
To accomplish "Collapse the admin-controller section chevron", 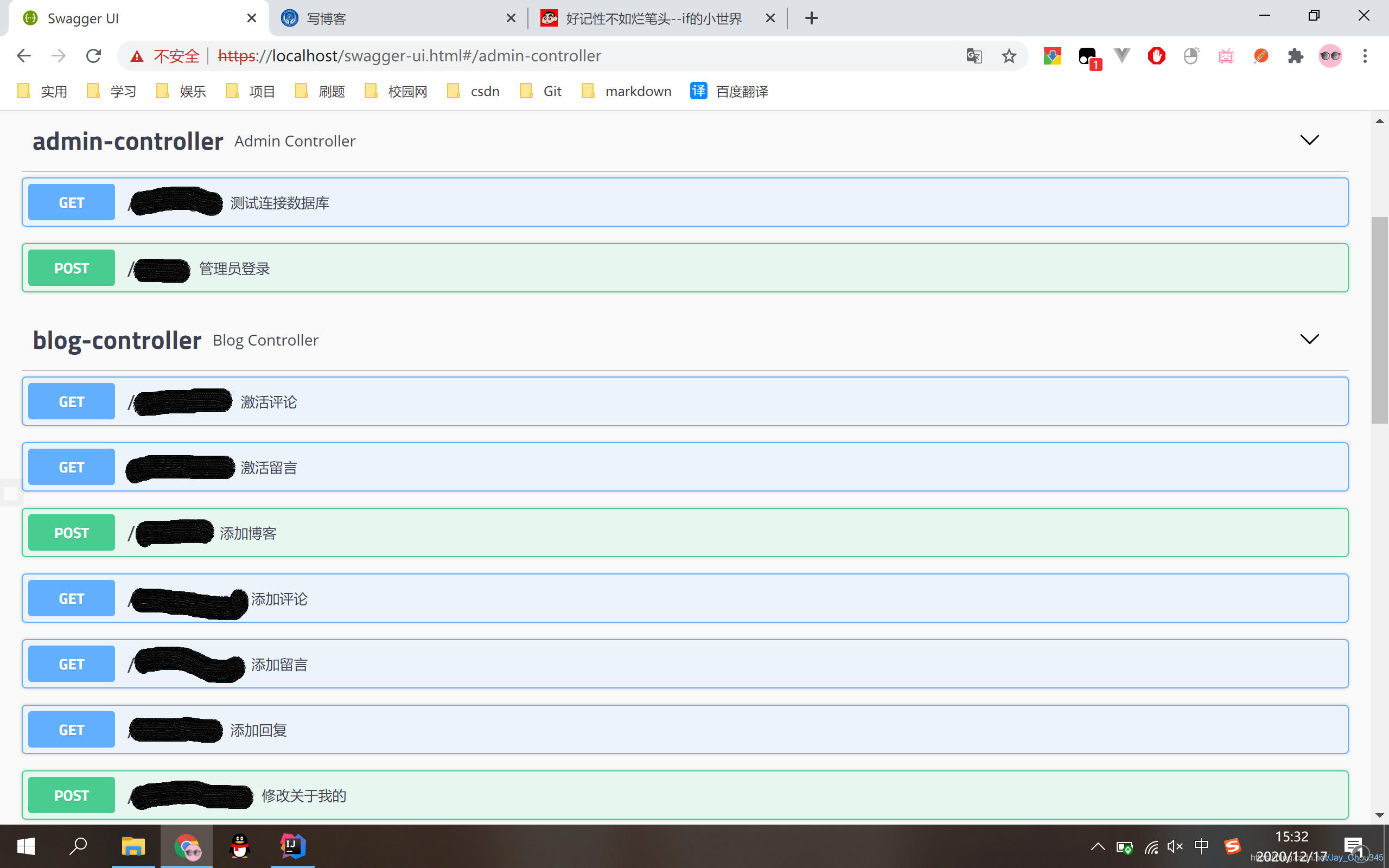I will tap(1309, 140).
